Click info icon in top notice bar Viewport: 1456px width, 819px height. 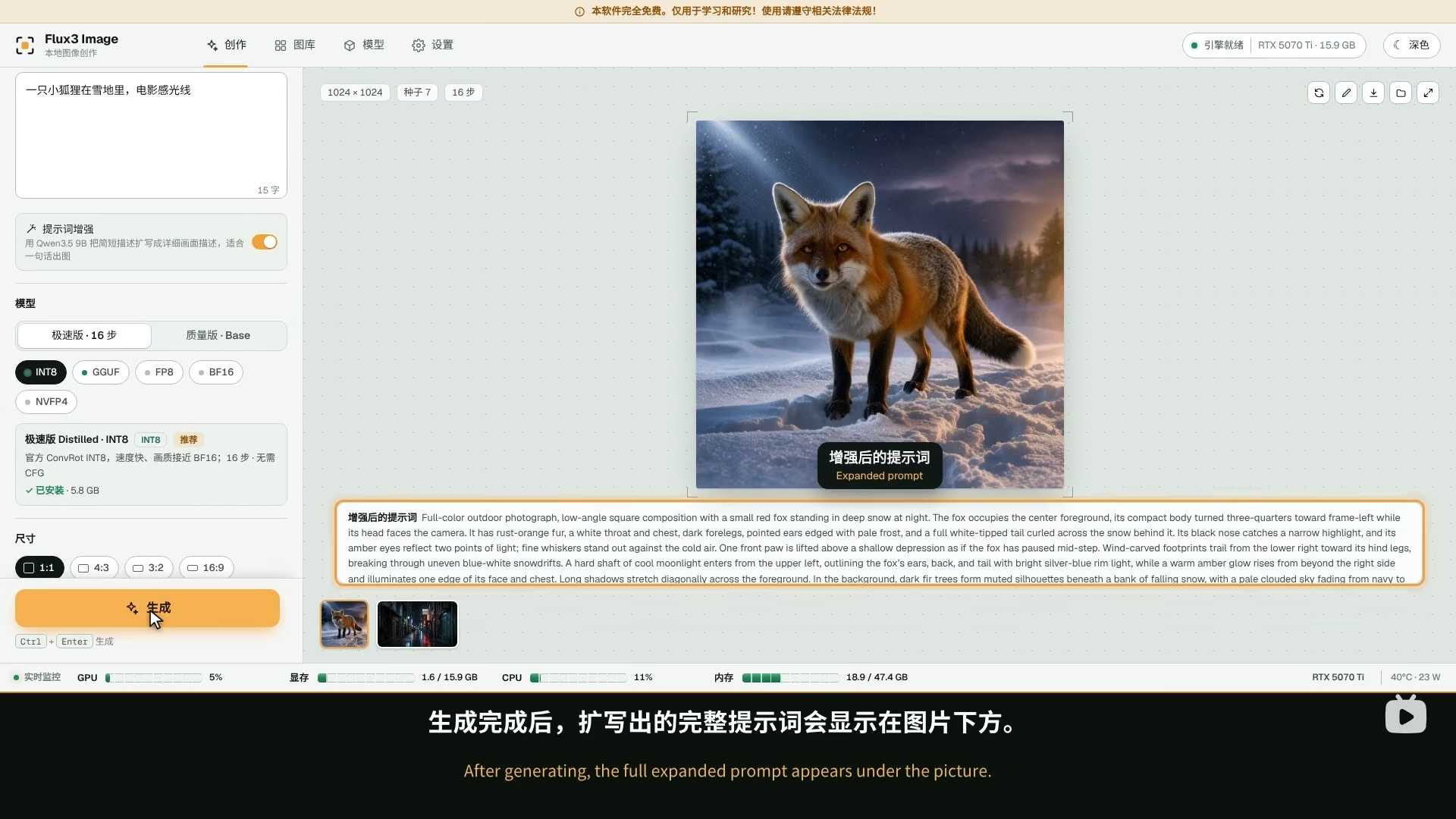[579, 11]
